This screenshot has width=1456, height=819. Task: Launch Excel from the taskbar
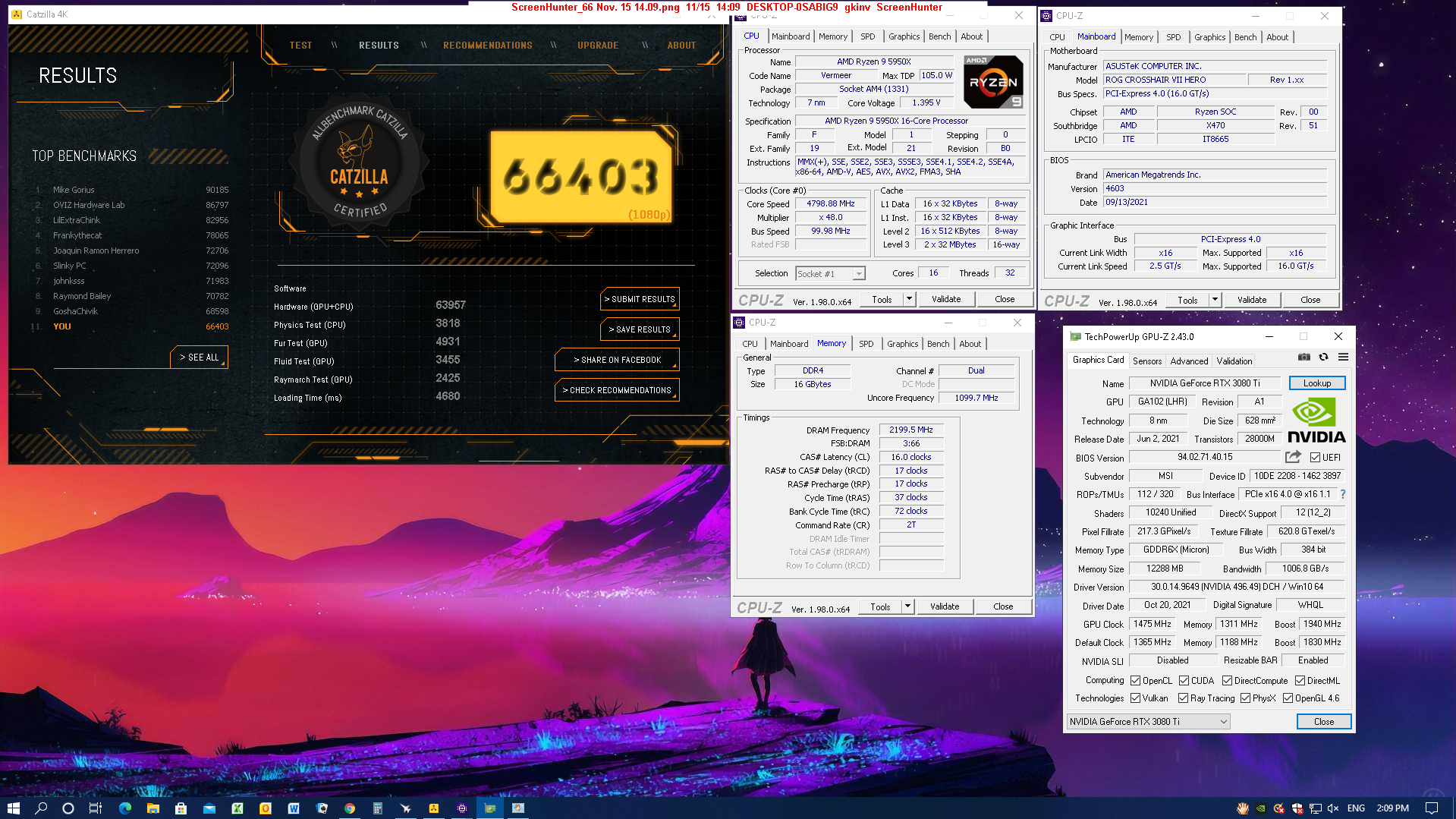(237, 808)
